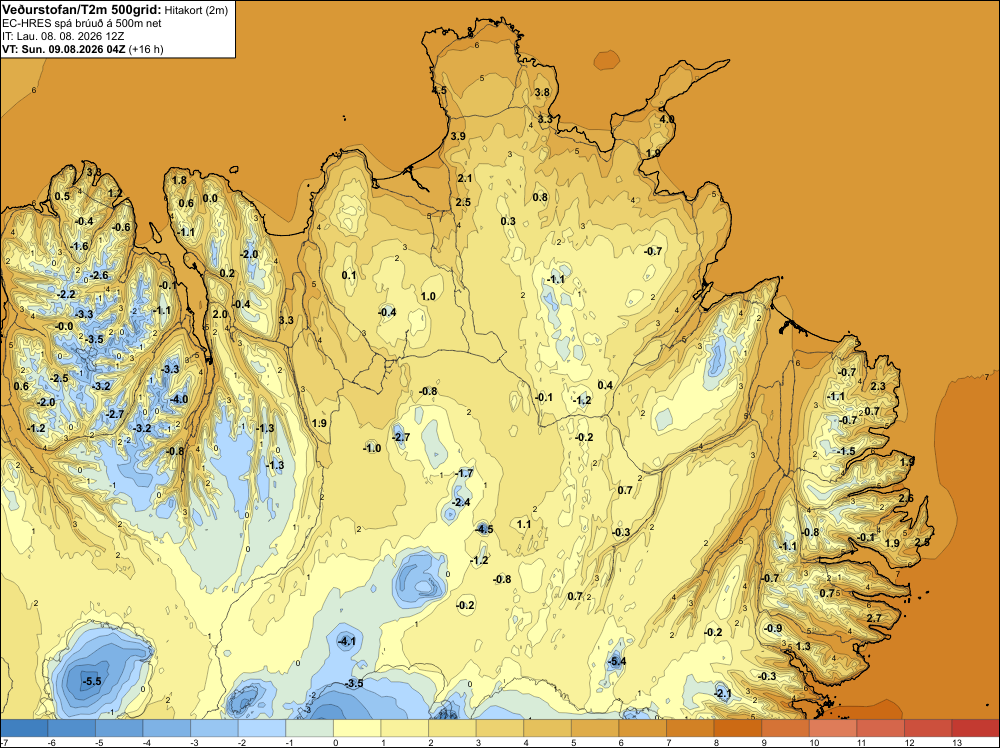
Task: Click the valid time line 'VT: Sun. 09.08.2026 04Z'
Action: click(x=64, y=49)
